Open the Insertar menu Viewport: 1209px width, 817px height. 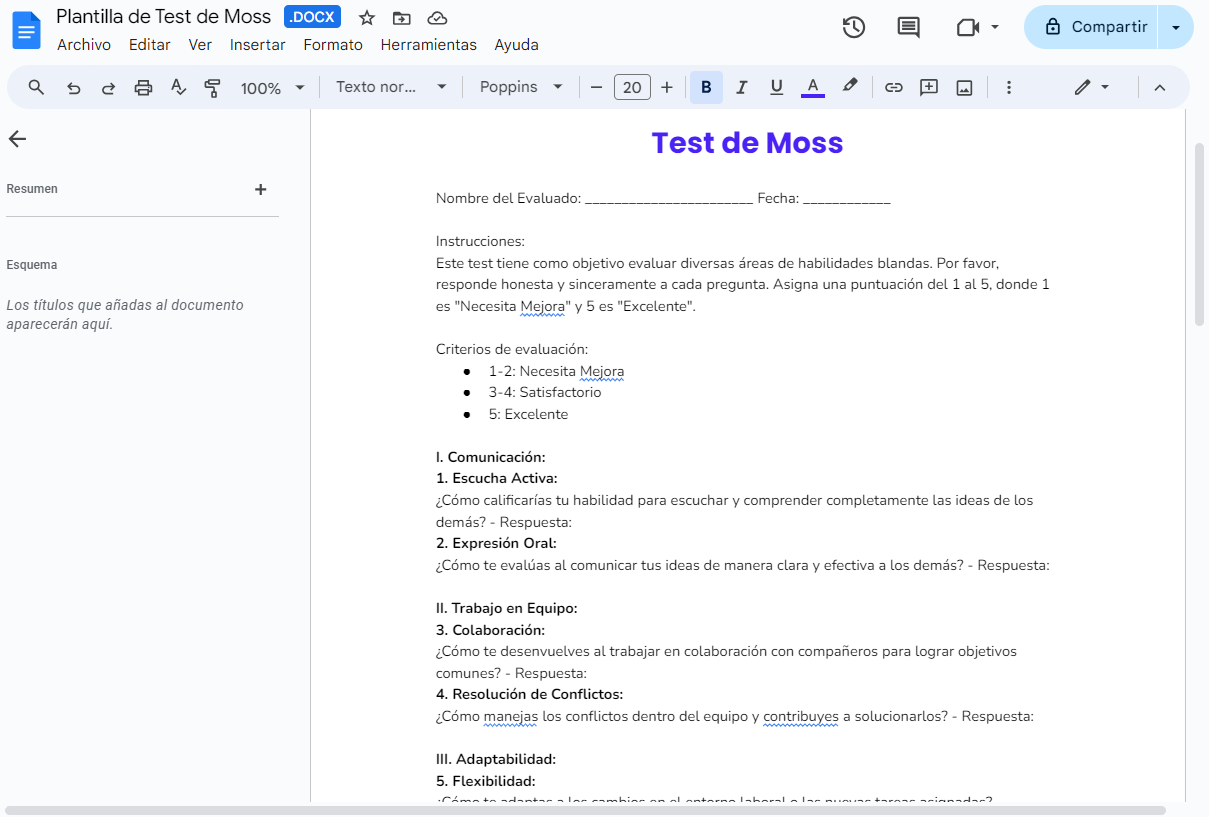click(x=257, y=44)
